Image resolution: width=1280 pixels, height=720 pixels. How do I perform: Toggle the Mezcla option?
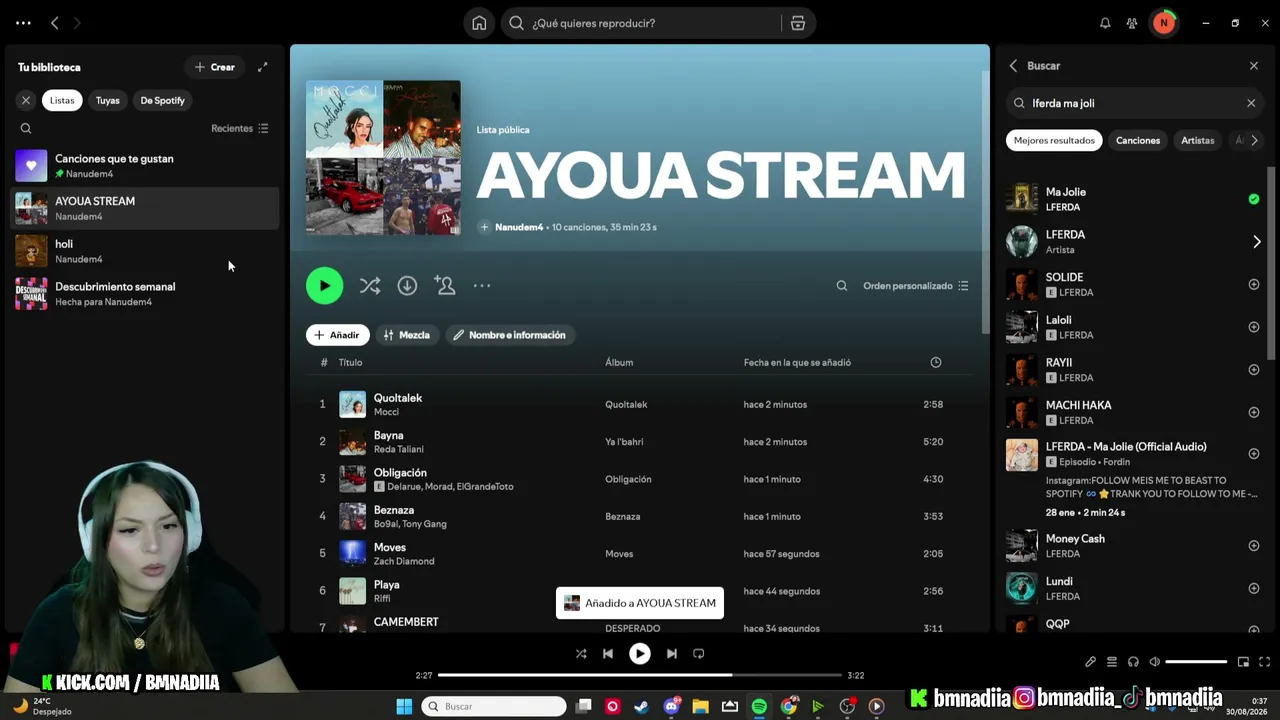point(407,335)
